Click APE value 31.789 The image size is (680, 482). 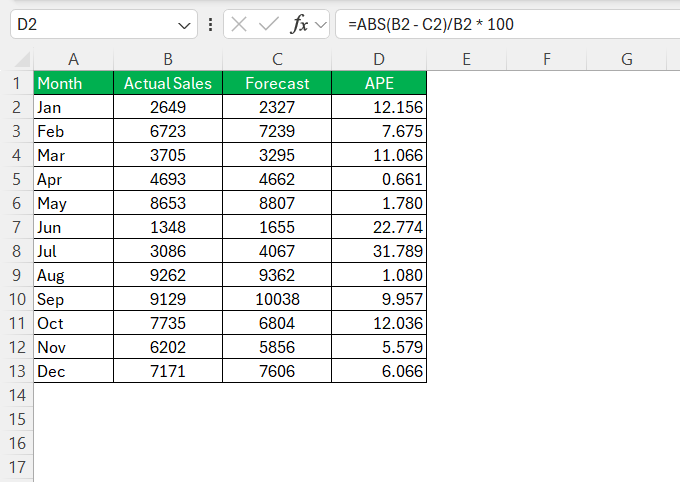[379, 251]
